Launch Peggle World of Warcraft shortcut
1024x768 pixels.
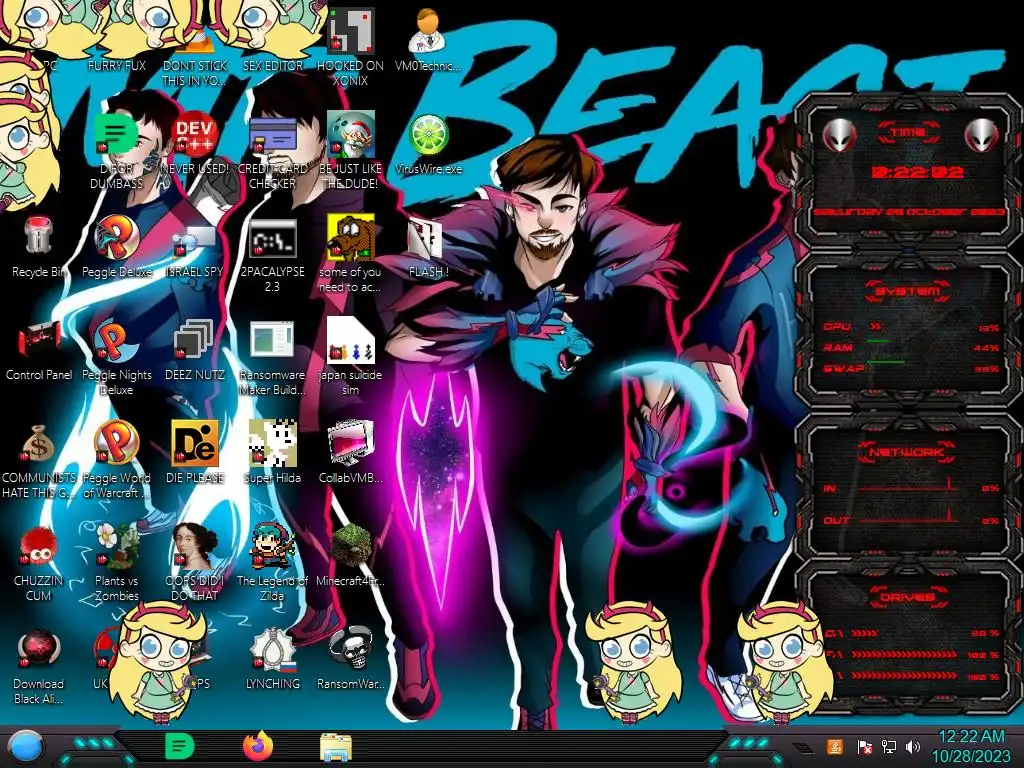pos(117,443)
